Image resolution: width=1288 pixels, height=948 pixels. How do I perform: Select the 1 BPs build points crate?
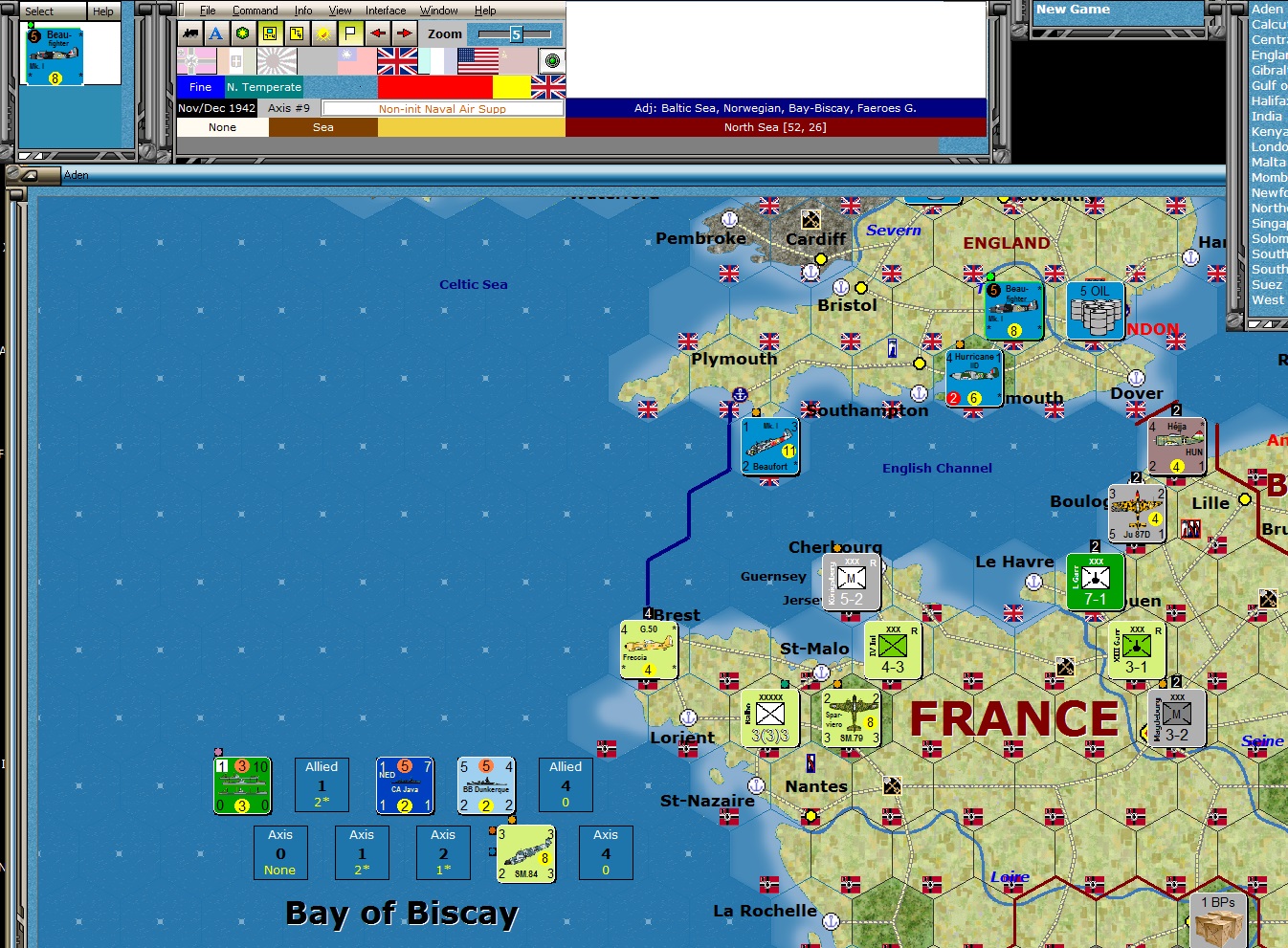pos(1218,920)
